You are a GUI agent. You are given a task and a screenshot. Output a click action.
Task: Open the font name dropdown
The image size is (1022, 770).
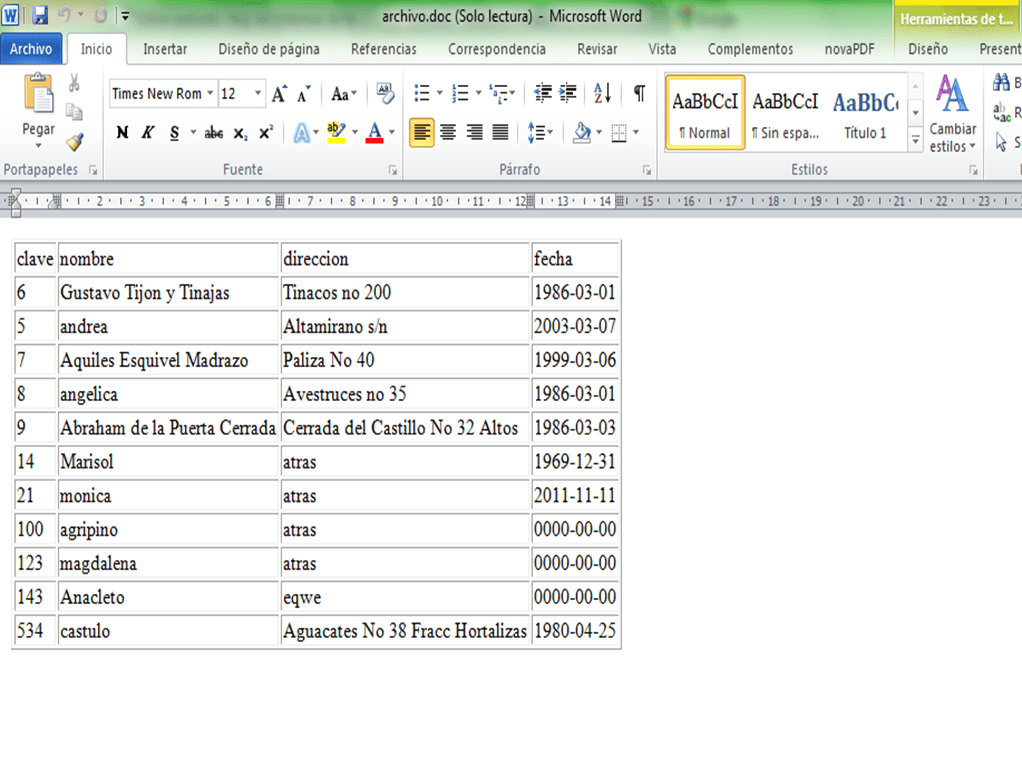pos(210,94)
